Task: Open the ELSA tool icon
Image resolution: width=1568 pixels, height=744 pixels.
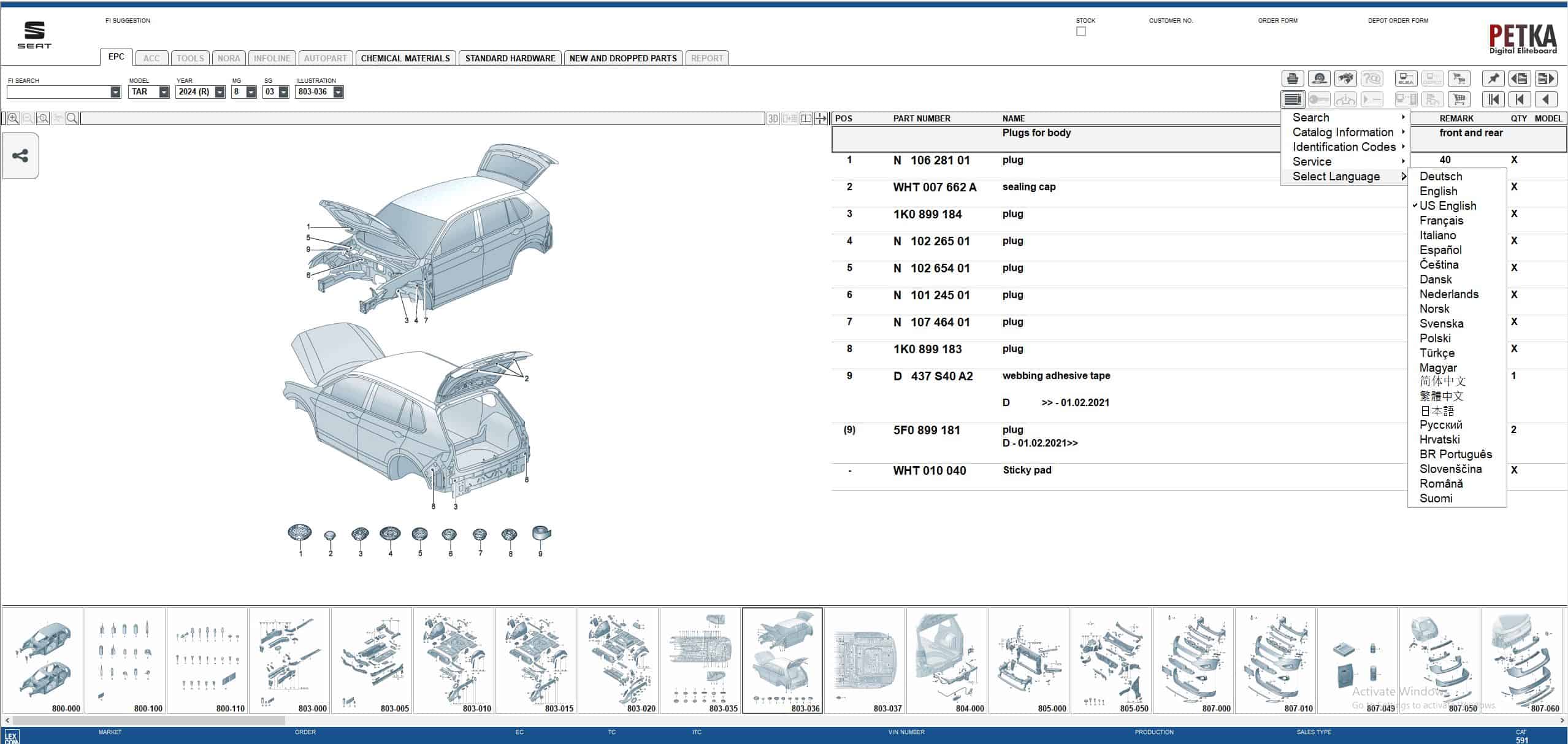Action: point(1406,79)
